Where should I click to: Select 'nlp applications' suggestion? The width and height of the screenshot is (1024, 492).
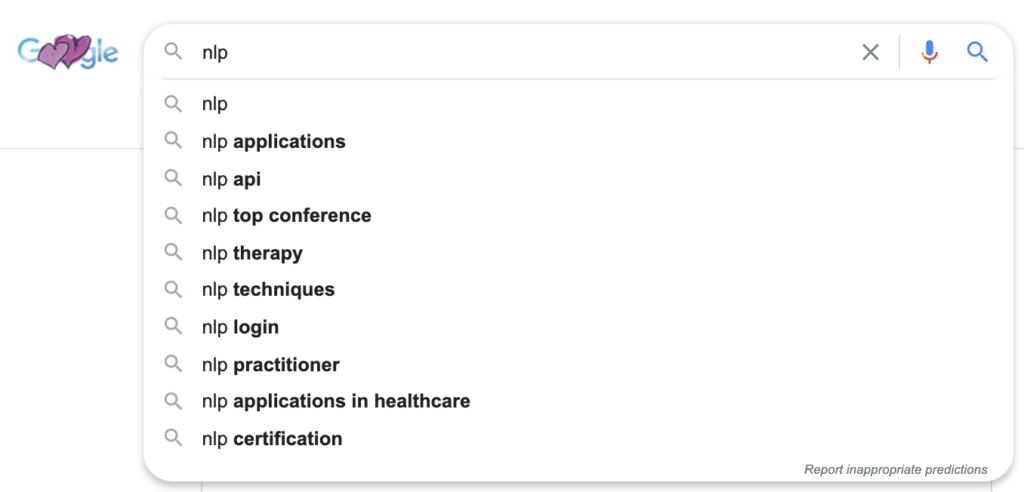point(273,142)
